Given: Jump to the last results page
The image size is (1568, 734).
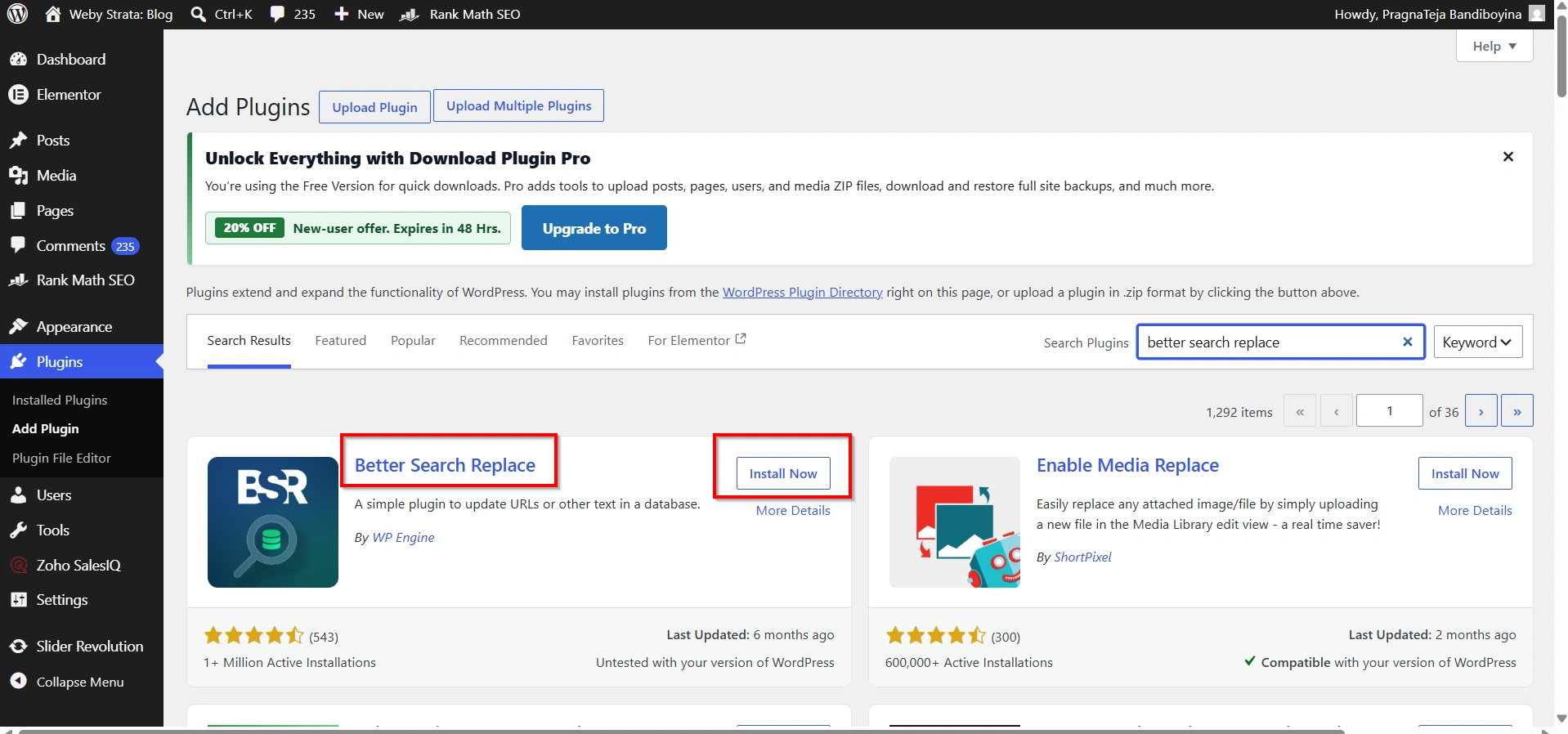Looking at the screenshot, I should pos(1517,411).
